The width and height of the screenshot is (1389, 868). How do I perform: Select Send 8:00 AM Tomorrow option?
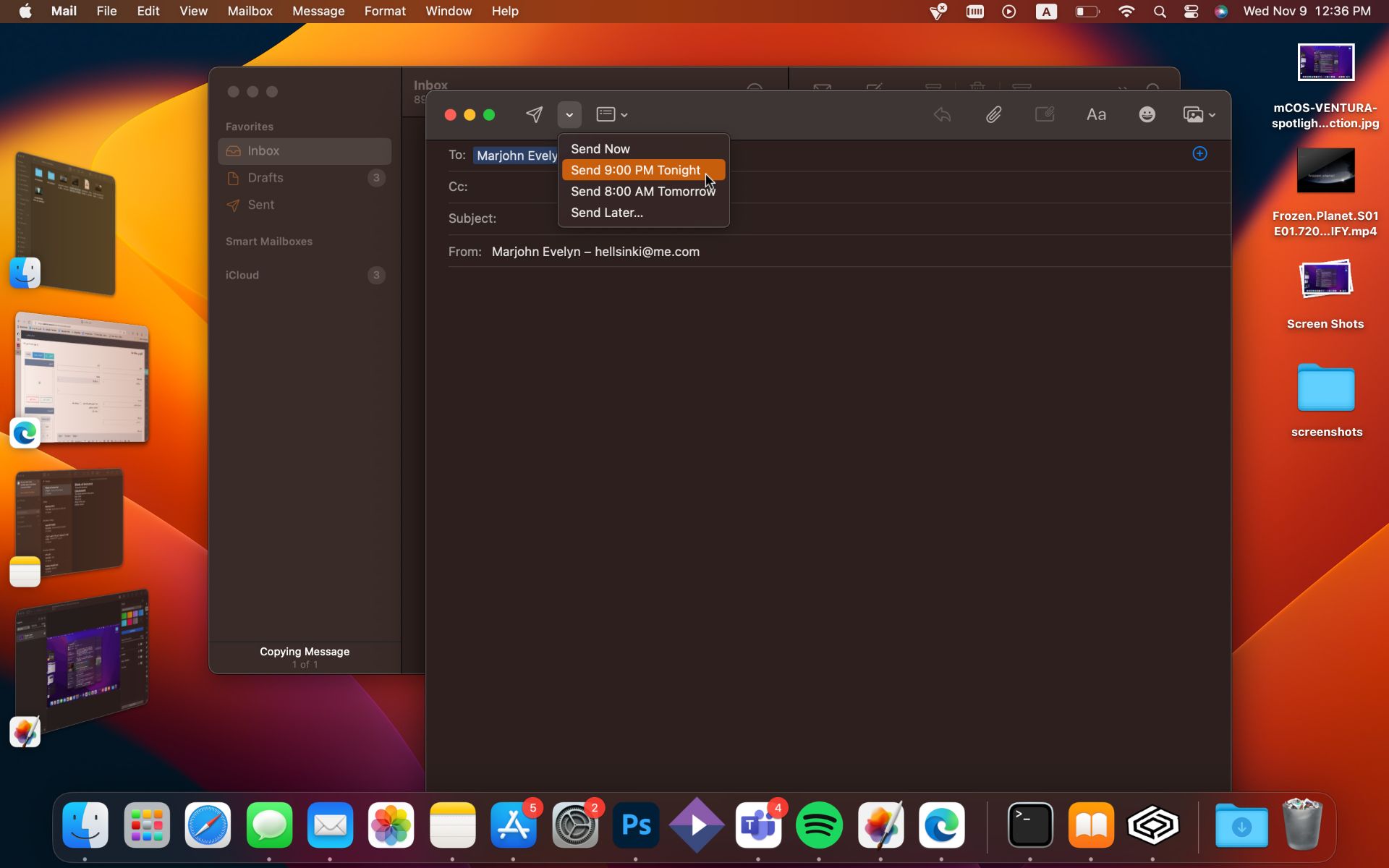pos(642,191)
